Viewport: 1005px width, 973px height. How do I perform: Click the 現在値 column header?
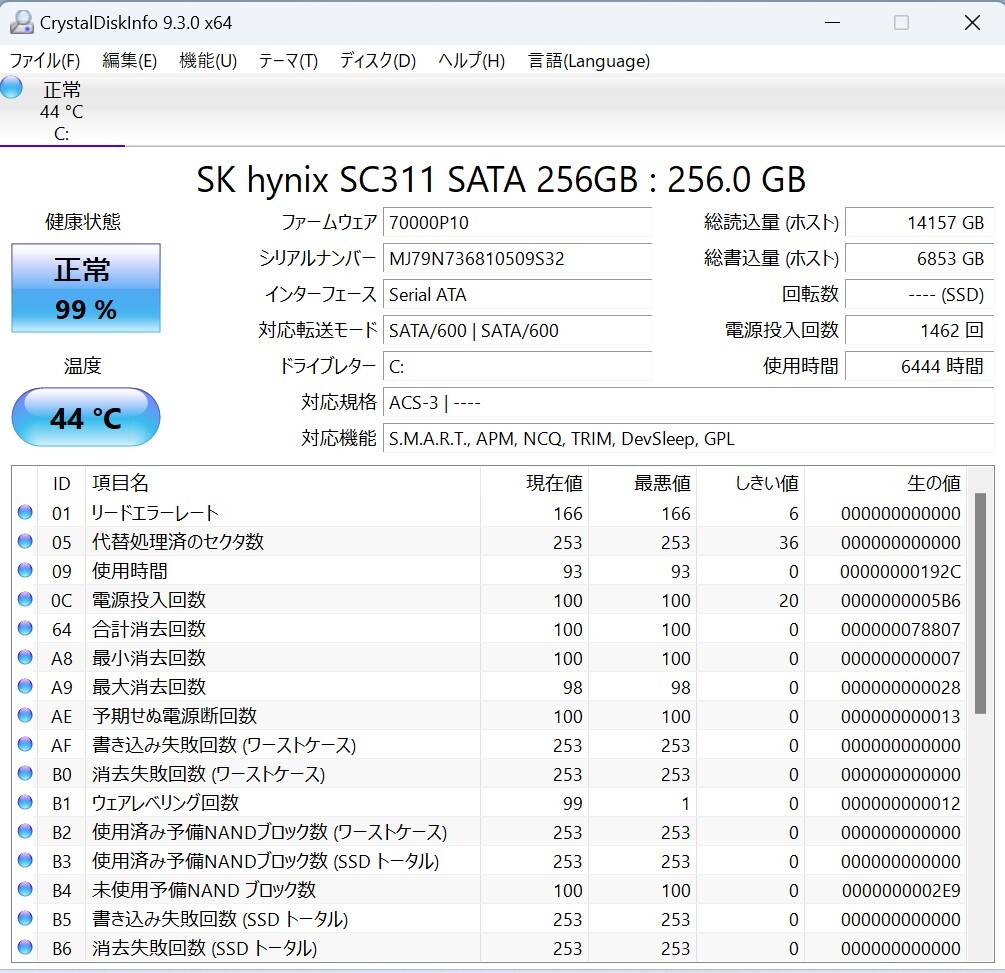(x=535, y=483)
